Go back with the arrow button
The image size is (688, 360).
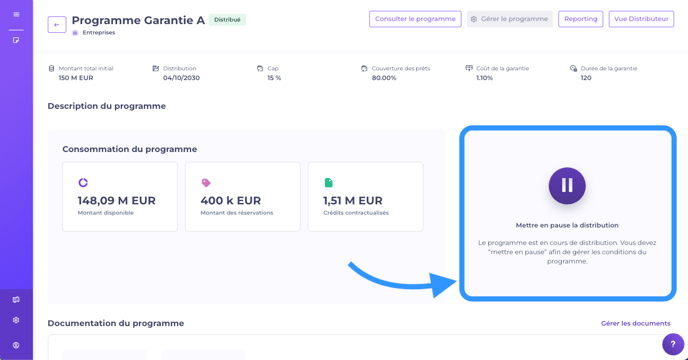[57, 25]
